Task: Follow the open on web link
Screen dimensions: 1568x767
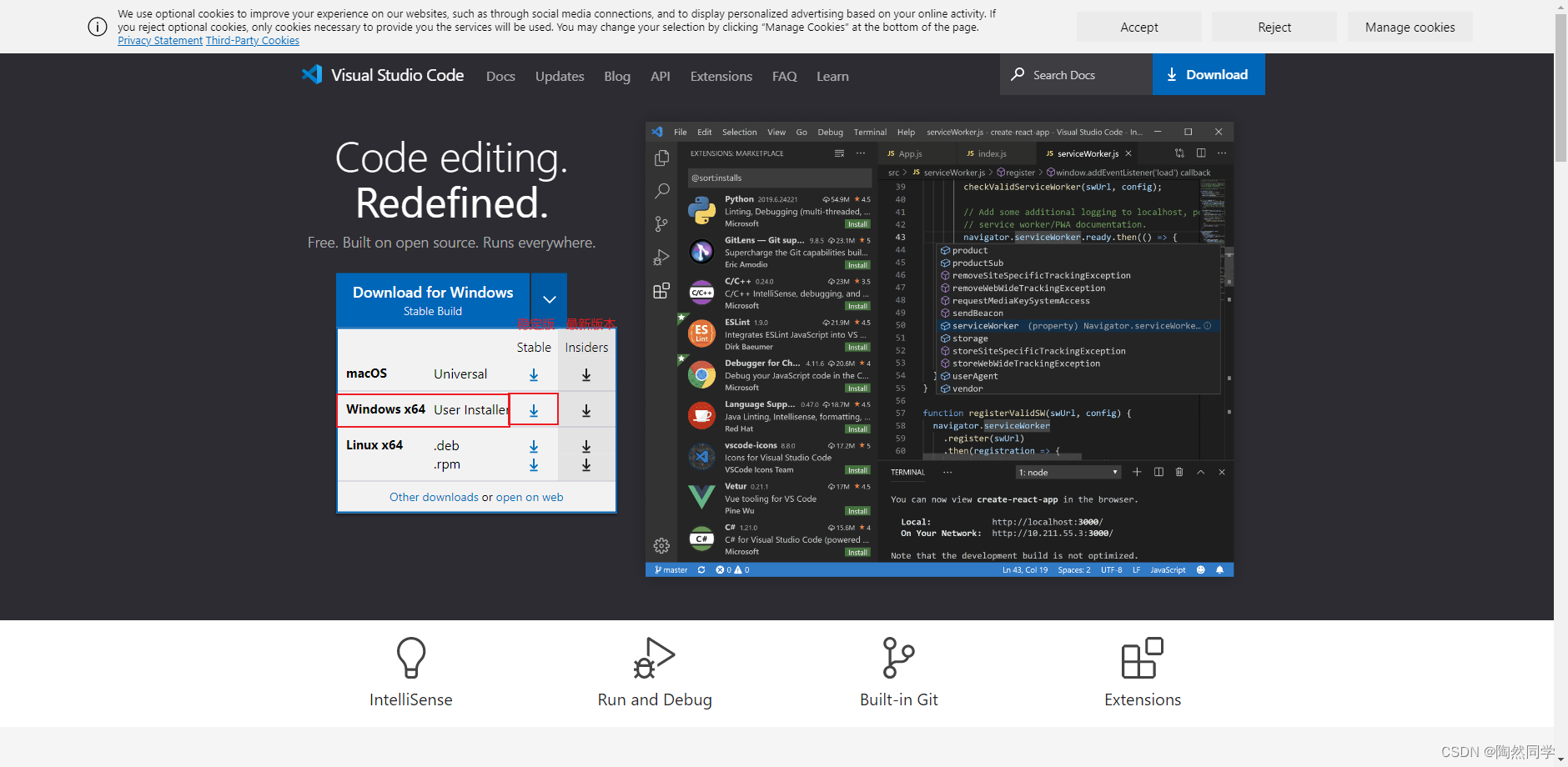Action: 530,497
